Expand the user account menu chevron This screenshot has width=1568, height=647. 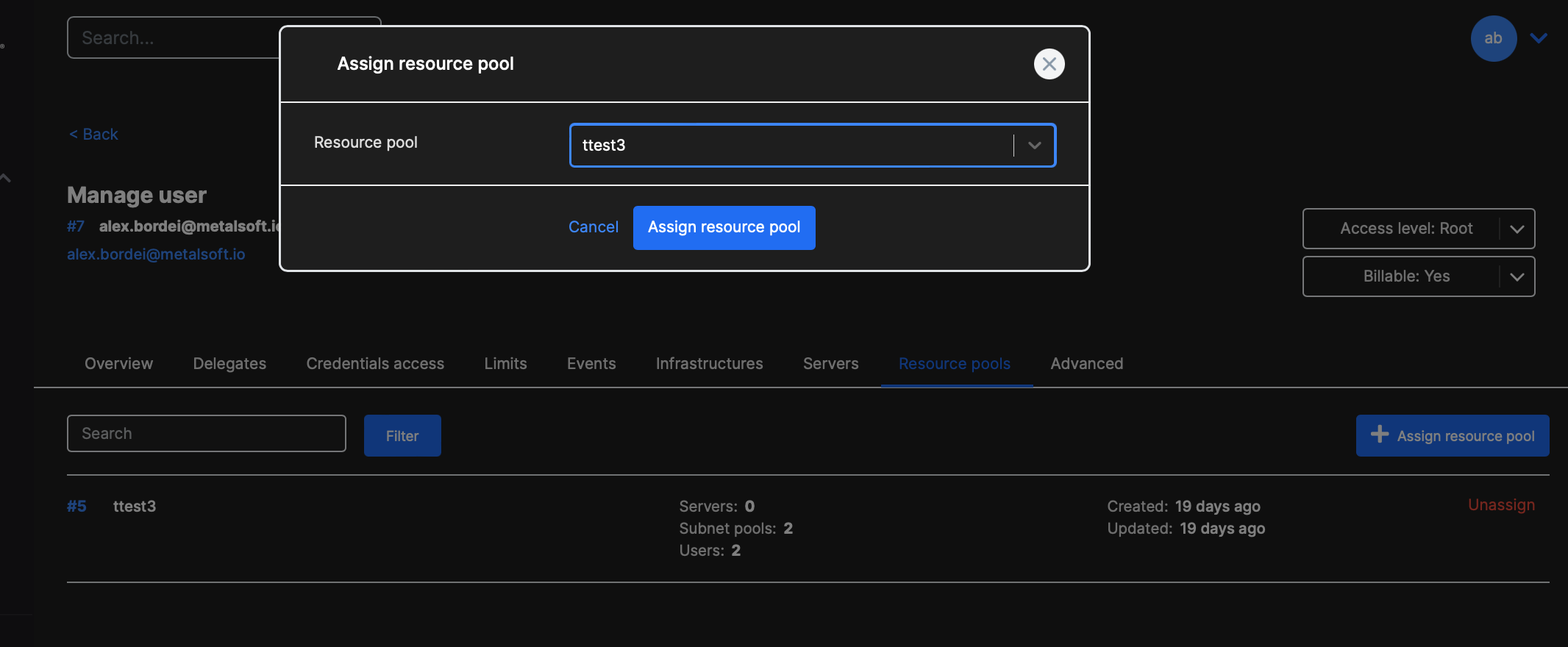tap(1539, 38)
